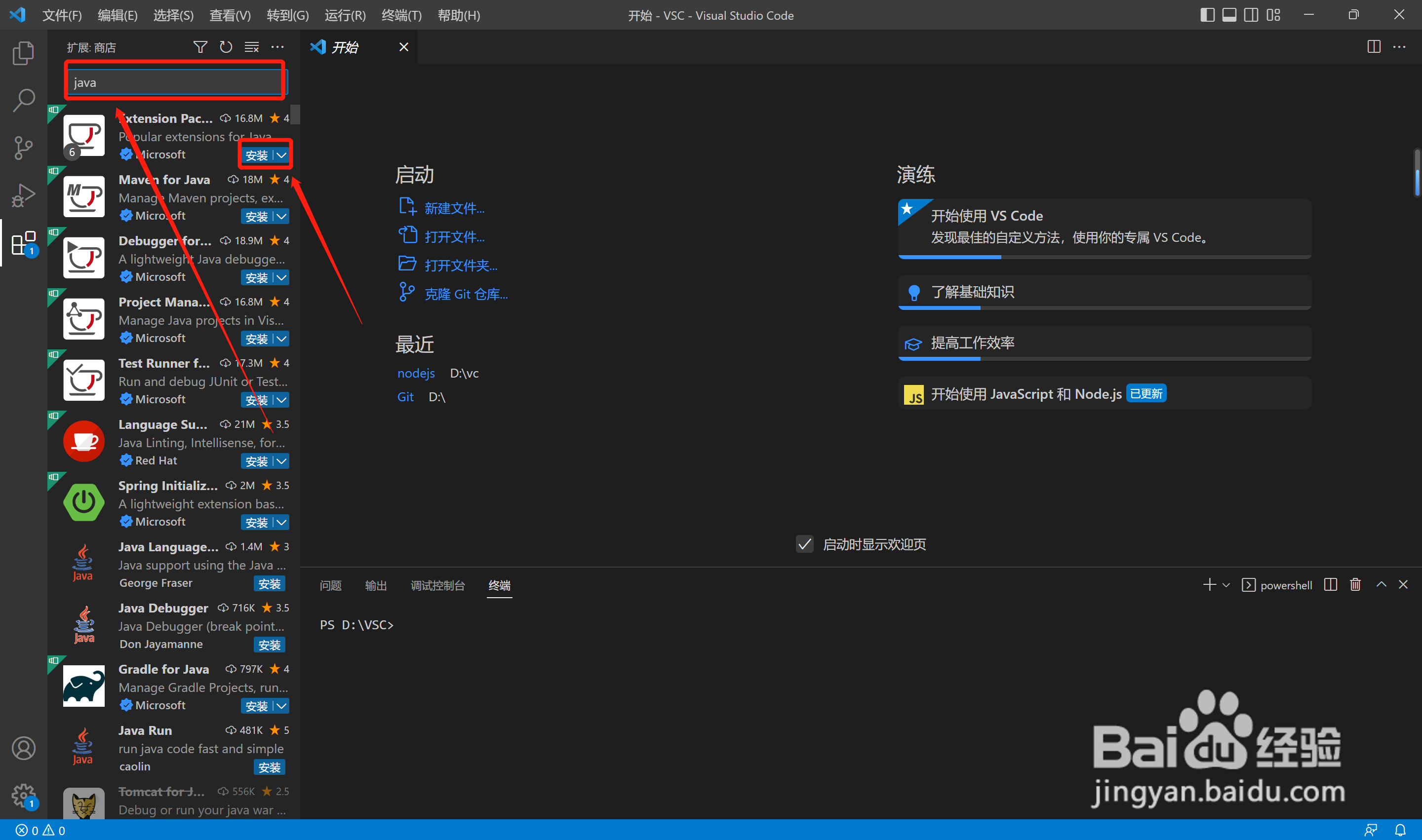Expand install options for Spring Initializr
Viewport: 1422px width, 840px height.
[x=281, y=522]
